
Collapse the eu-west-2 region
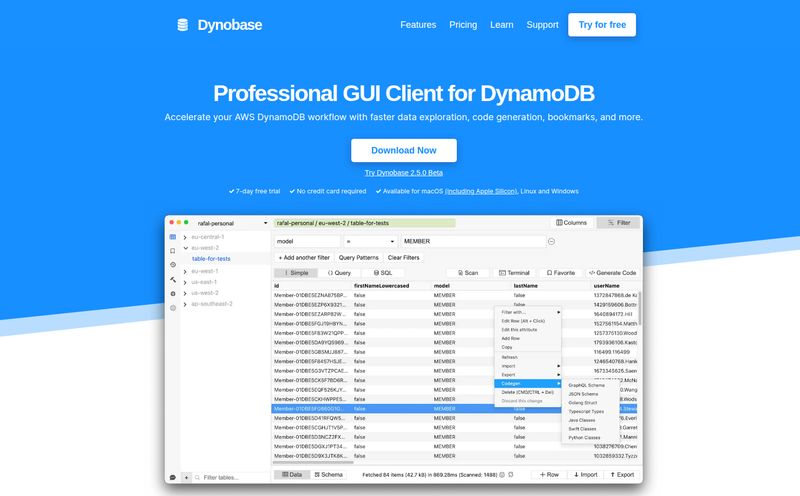[185, 248]
